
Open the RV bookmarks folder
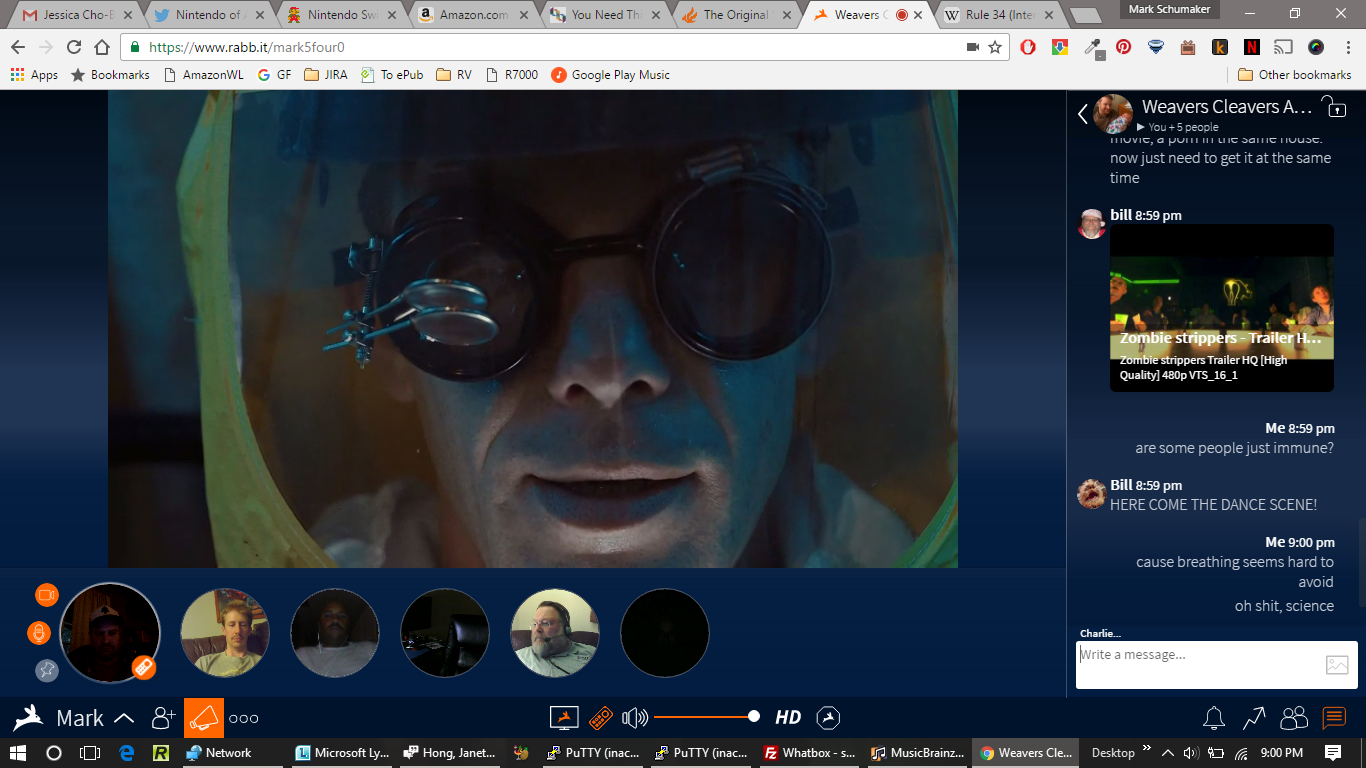pos(454,75)
